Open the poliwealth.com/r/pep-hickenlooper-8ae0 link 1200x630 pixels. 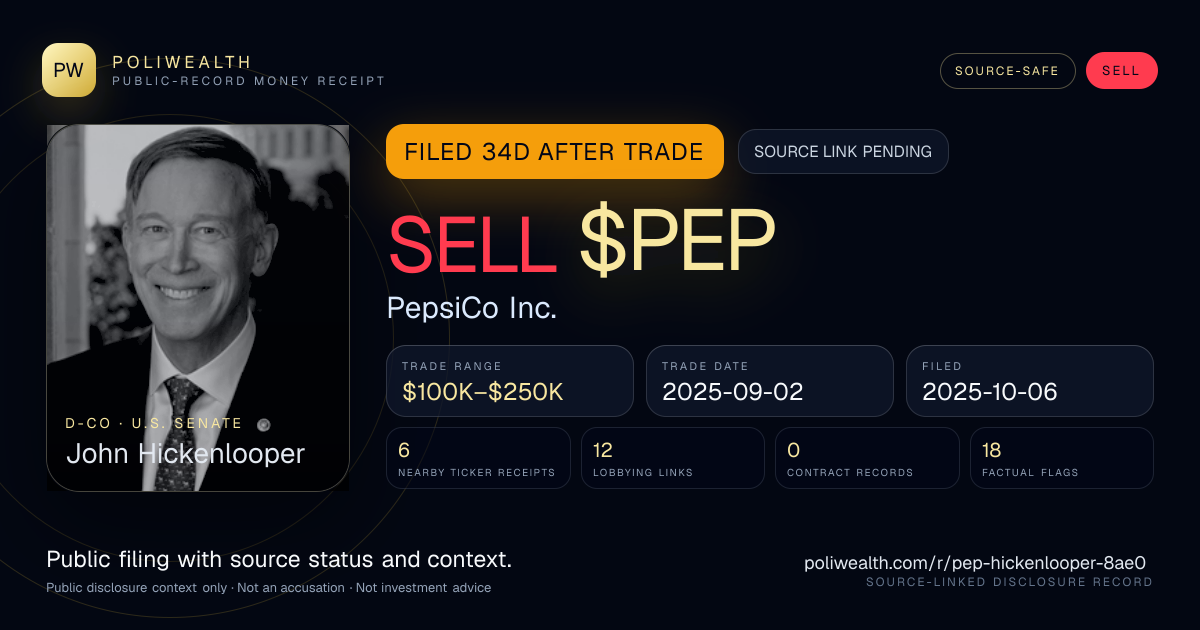(x=974, y=563)
